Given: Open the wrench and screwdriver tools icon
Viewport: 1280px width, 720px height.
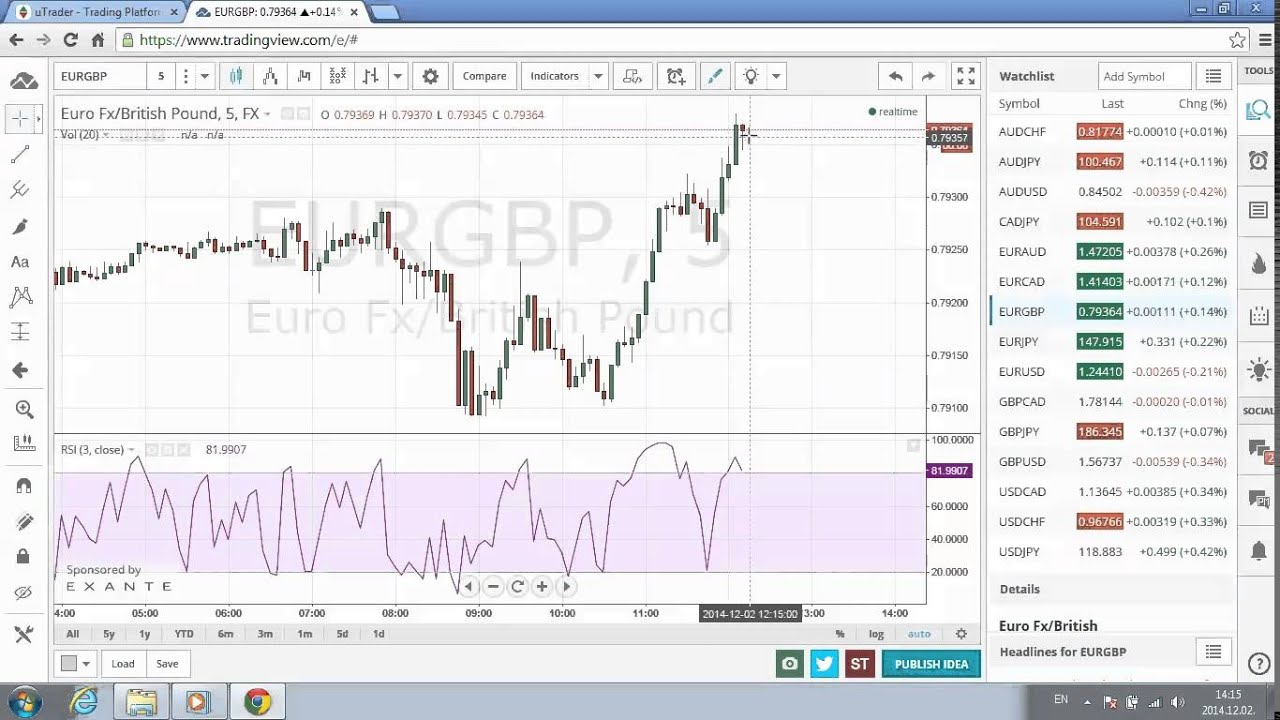Looking at the screenshot, I should [x=23, y=634].
